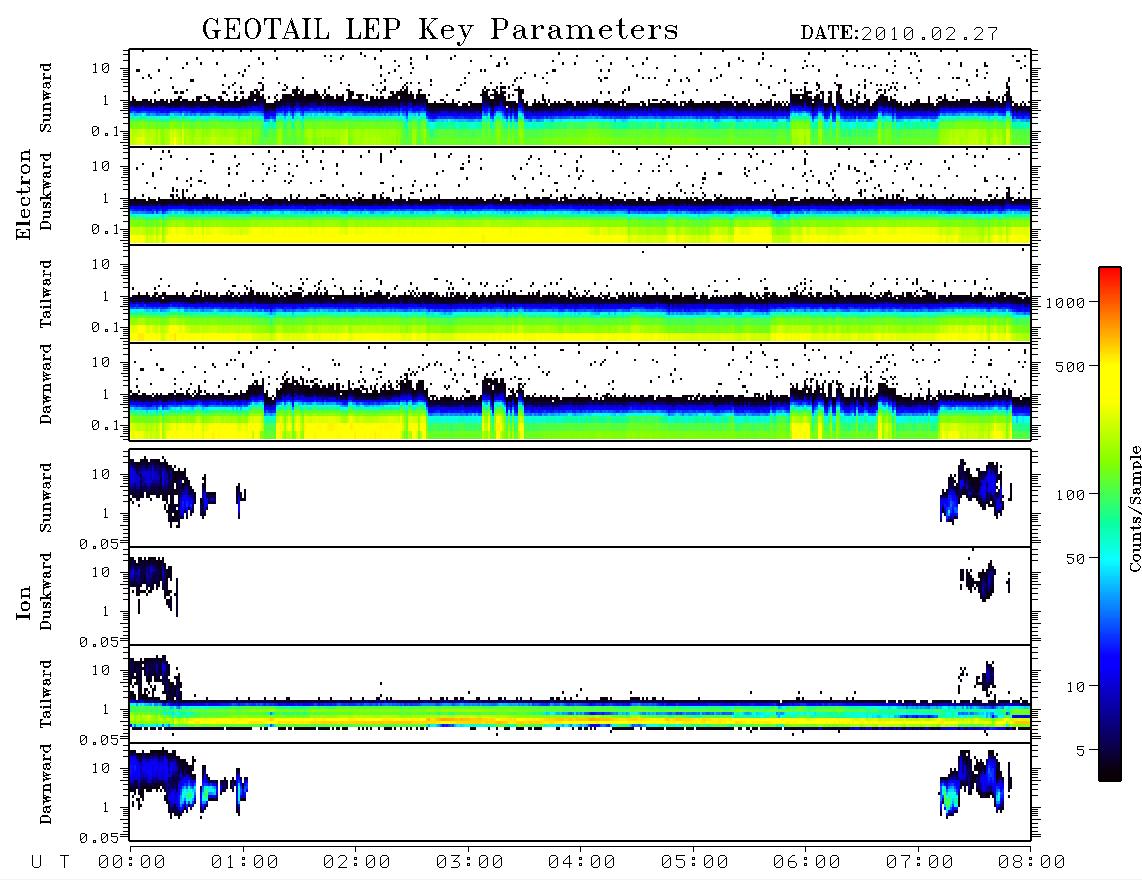The height and width of the screenshot is (880, 1142).
Task: Click the Ion Tailward panel label
Action: tap(46, 694)
